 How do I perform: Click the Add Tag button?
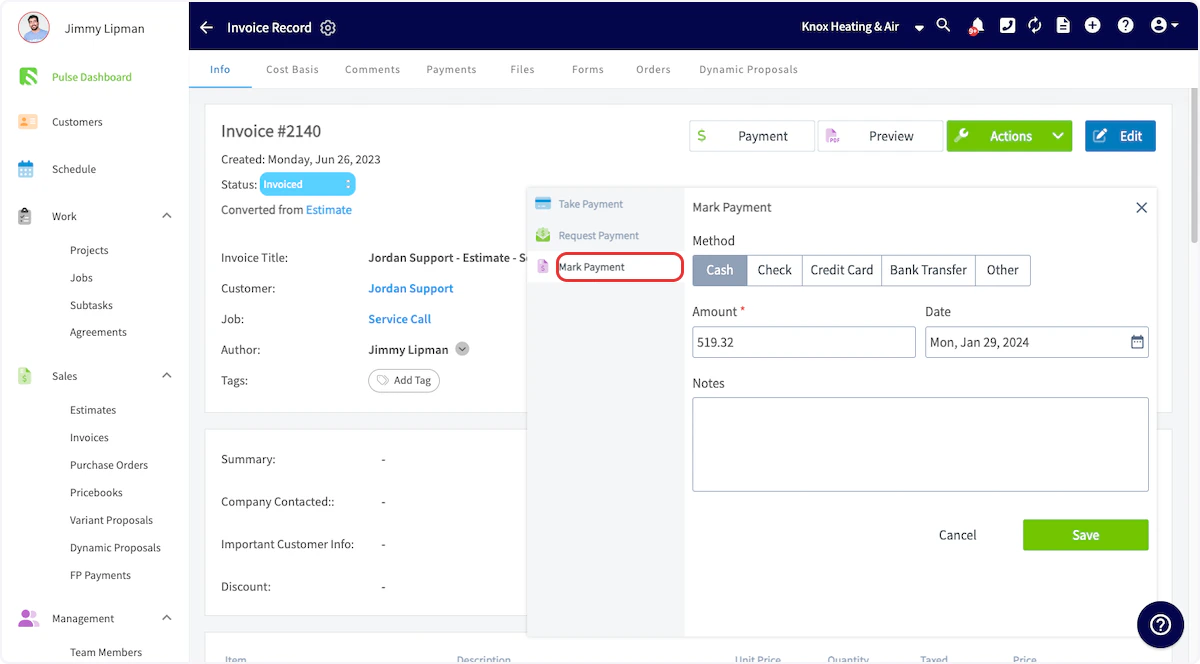pos(404,380)
